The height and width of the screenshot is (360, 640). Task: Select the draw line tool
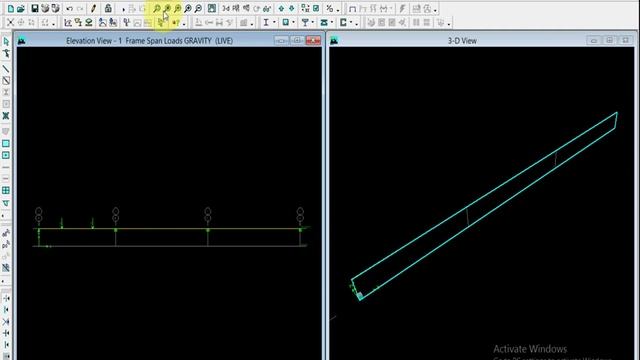point(6,69)
